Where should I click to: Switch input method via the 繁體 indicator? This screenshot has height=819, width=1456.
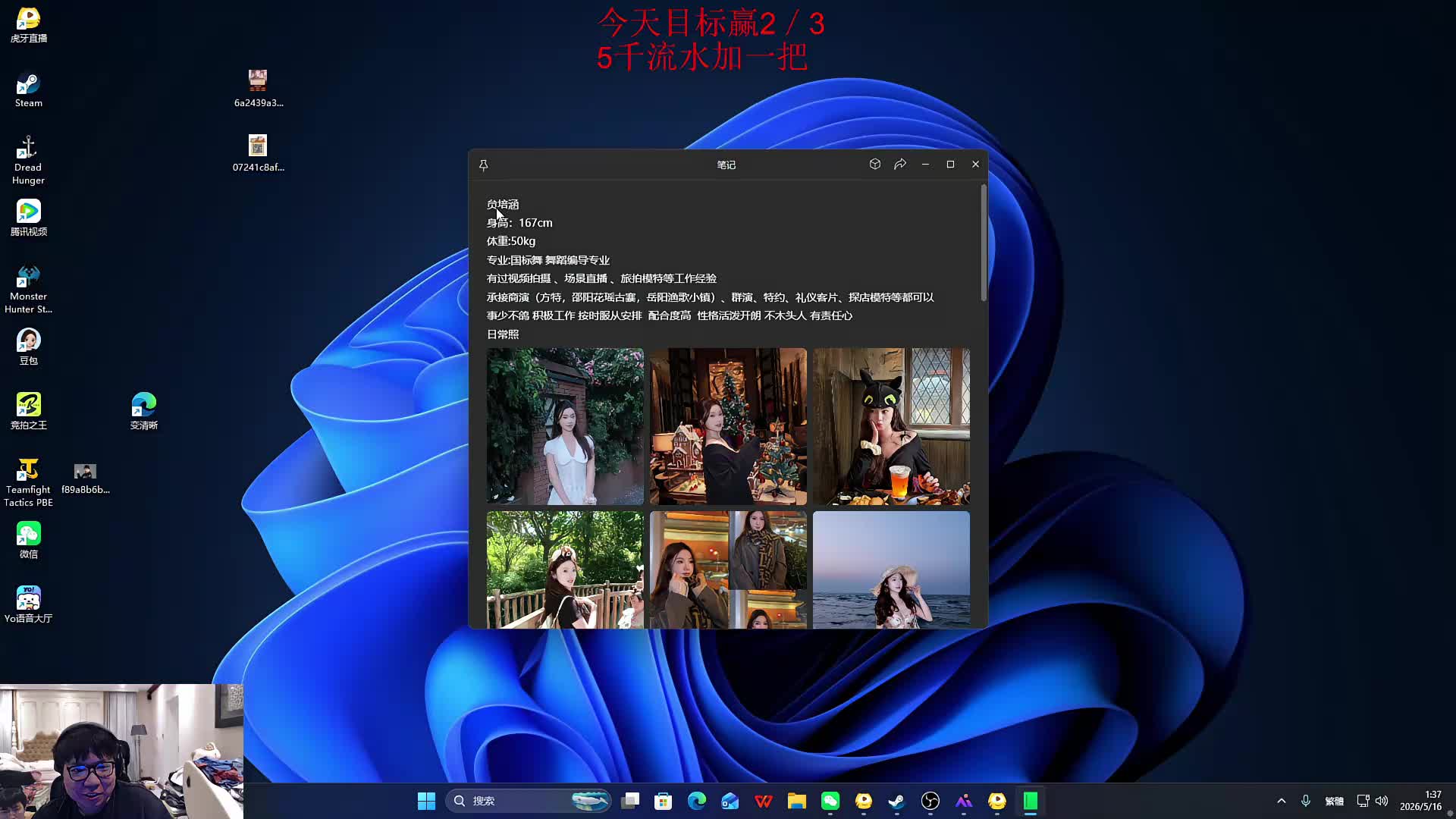pos(1334,801)
